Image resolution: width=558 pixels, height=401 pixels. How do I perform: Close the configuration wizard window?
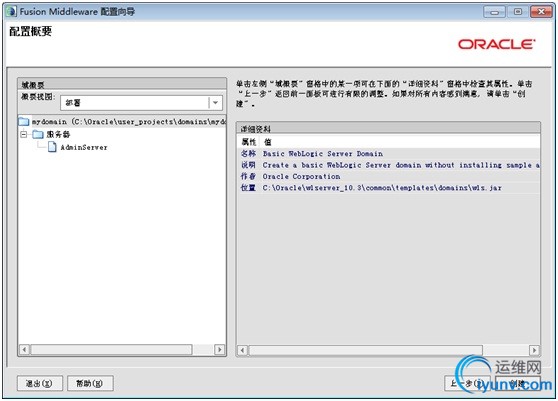(x=541, y=12)
